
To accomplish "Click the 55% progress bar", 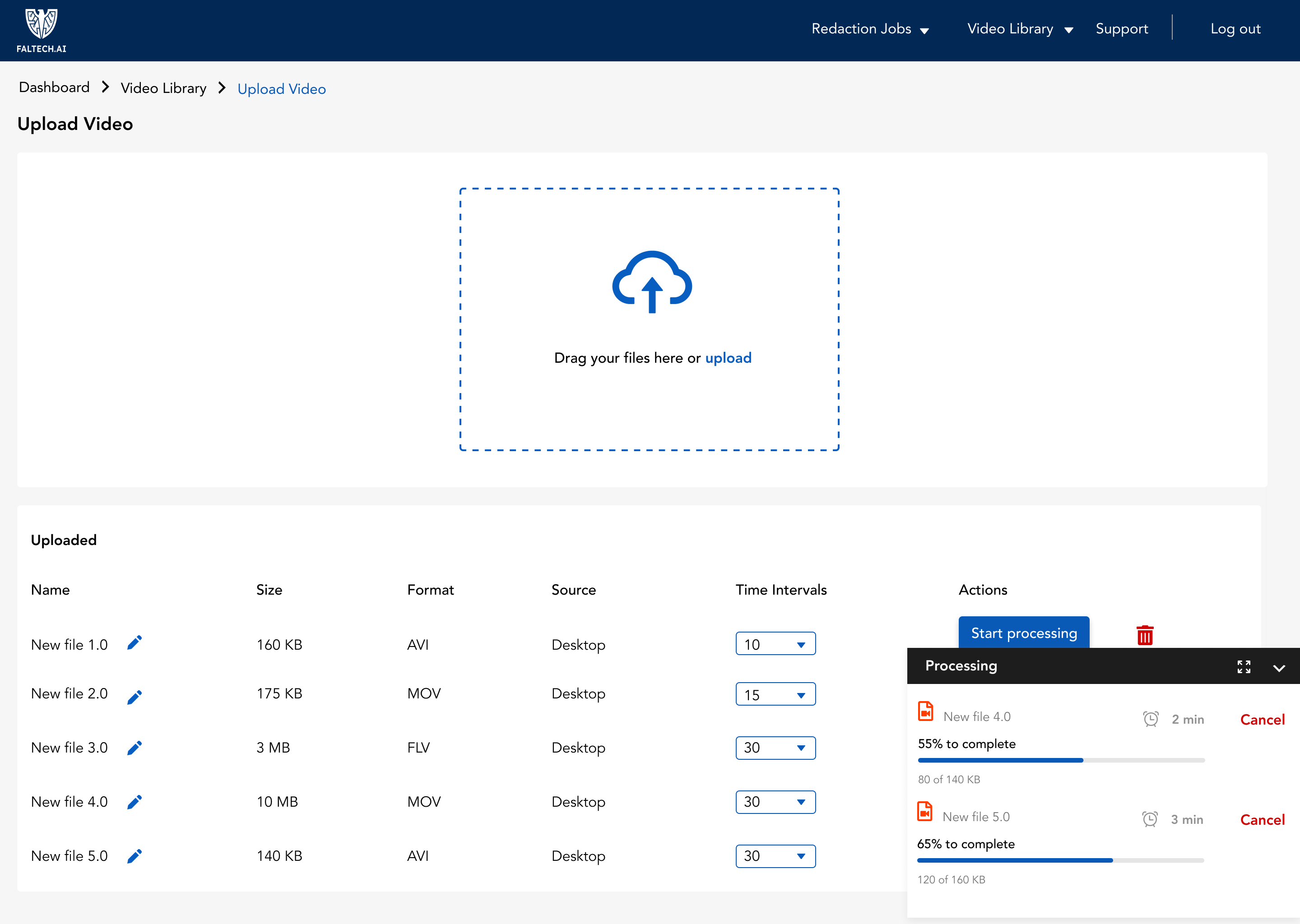I will [x=1061, y=760].
